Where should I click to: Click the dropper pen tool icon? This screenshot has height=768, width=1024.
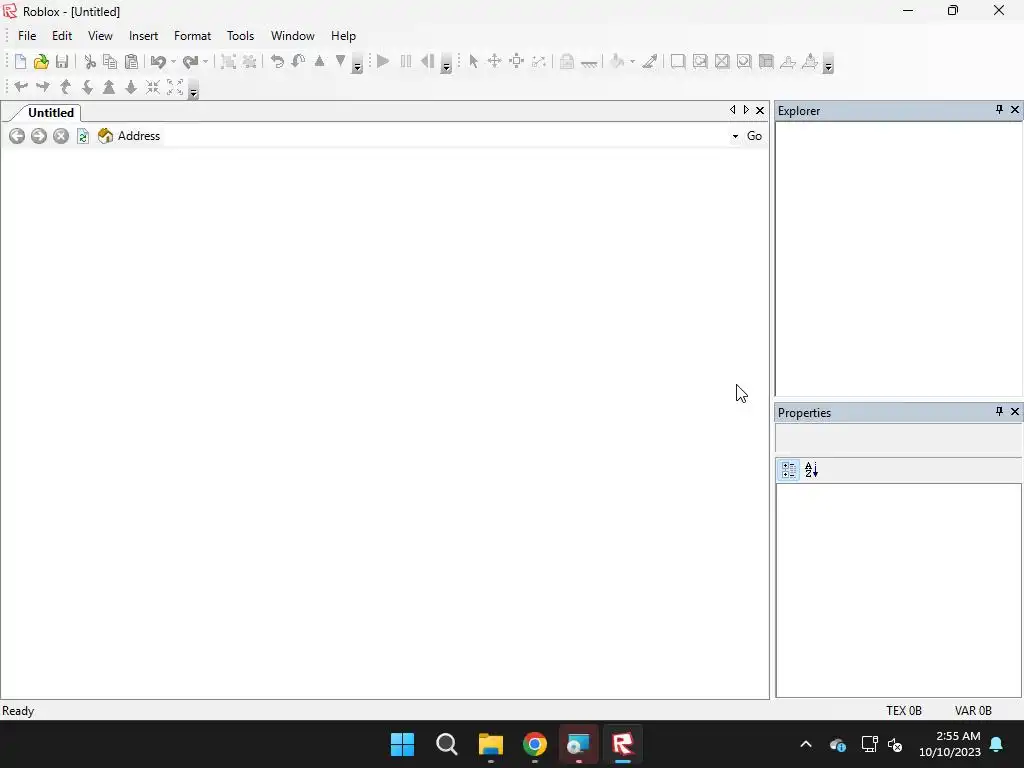(x=649, y=61)
